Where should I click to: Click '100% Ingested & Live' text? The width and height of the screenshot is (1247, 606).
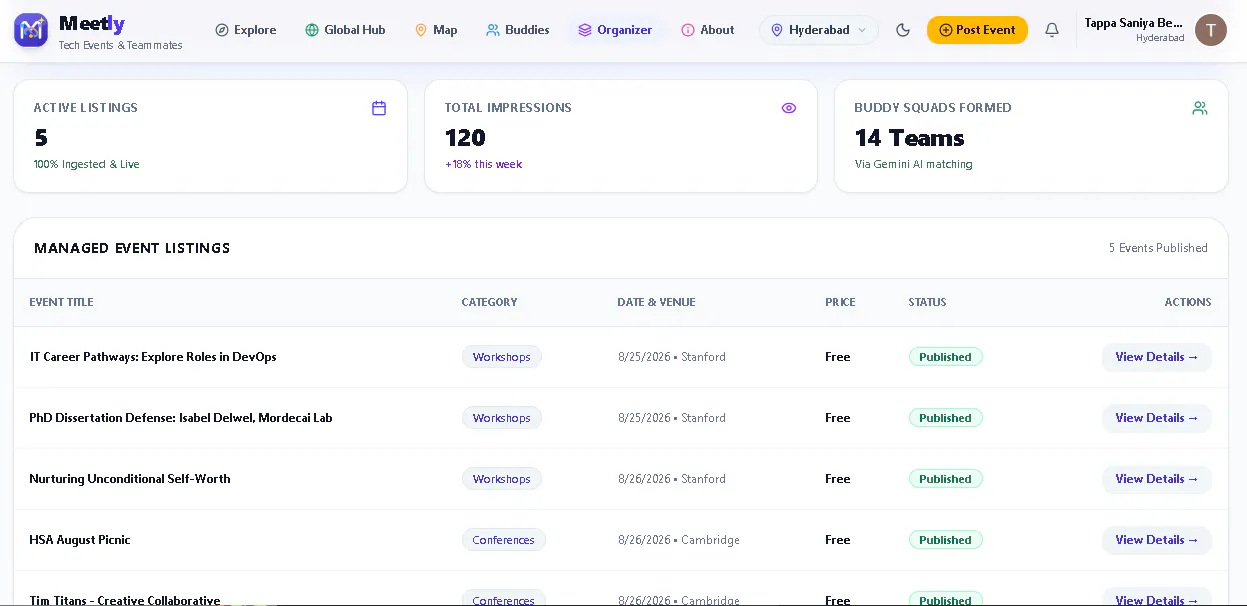point(87,164)
